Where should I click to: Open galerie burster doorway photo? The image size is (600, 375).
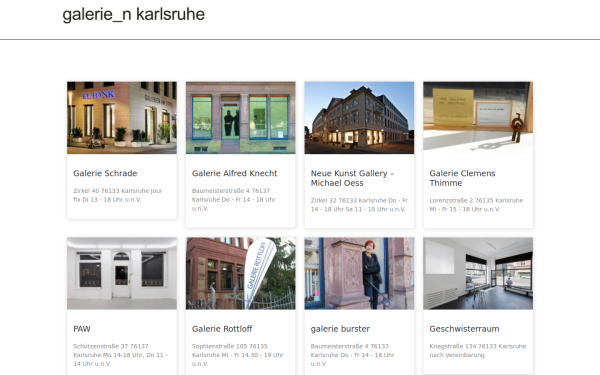coord(359,273)
